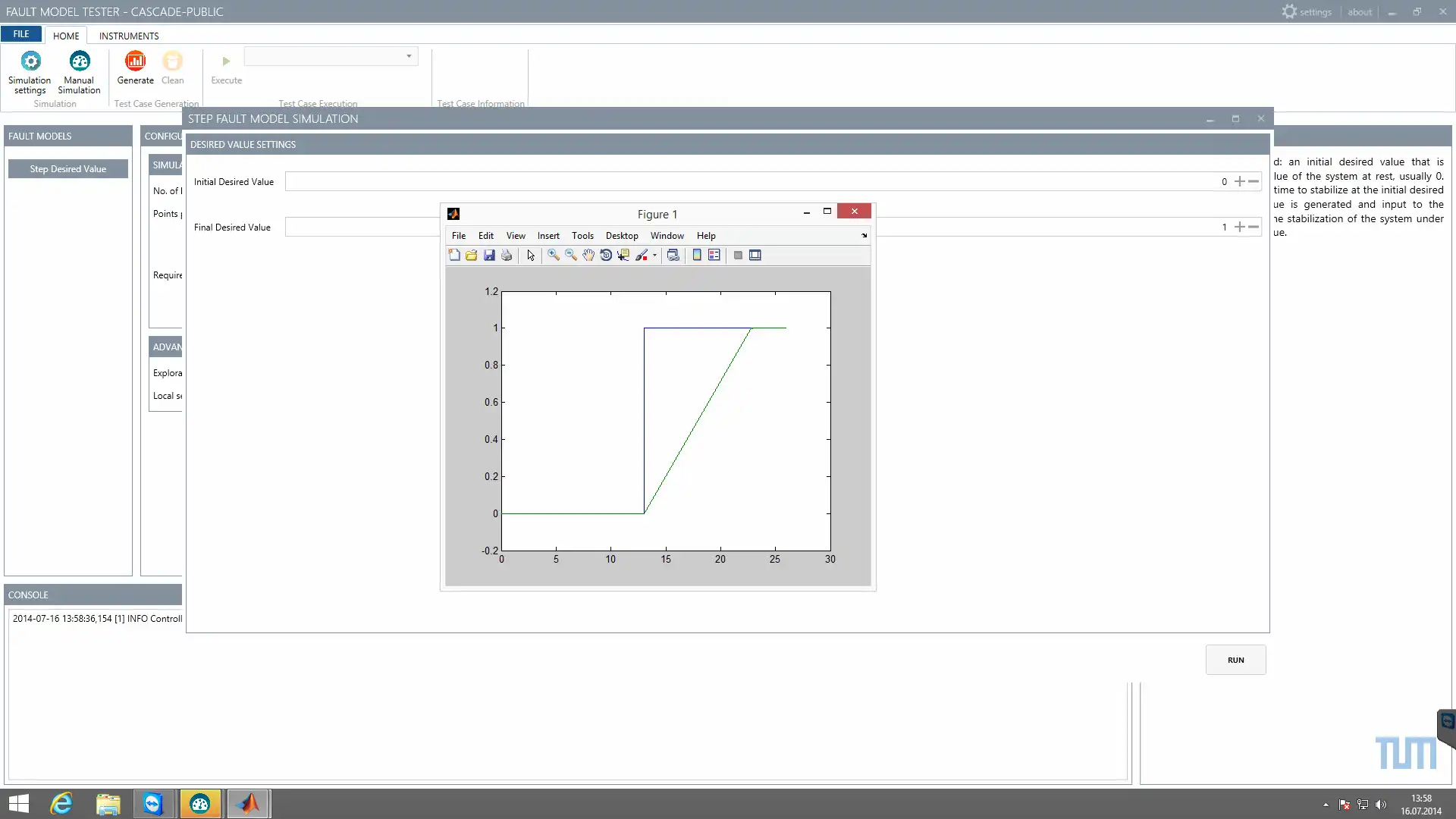Click the MATLAB taskbar icon
The width and height of the screenshot is (1456, 819).
point(247,804)
